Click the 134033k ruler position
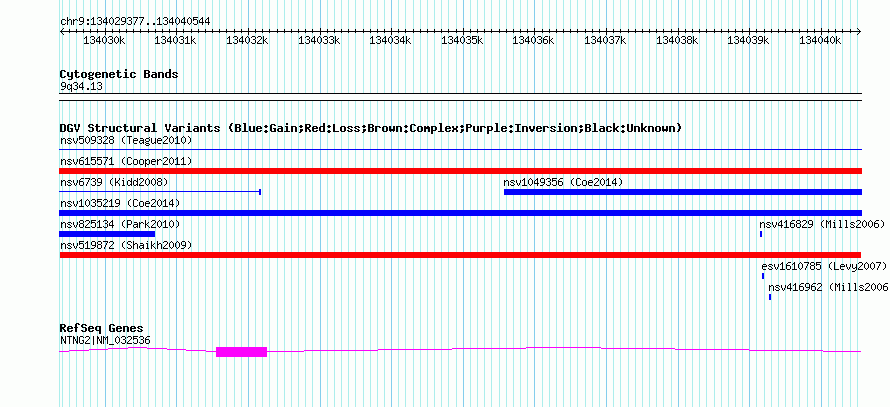The width and height of the screenshot is (890, 407). coord(319,40)
